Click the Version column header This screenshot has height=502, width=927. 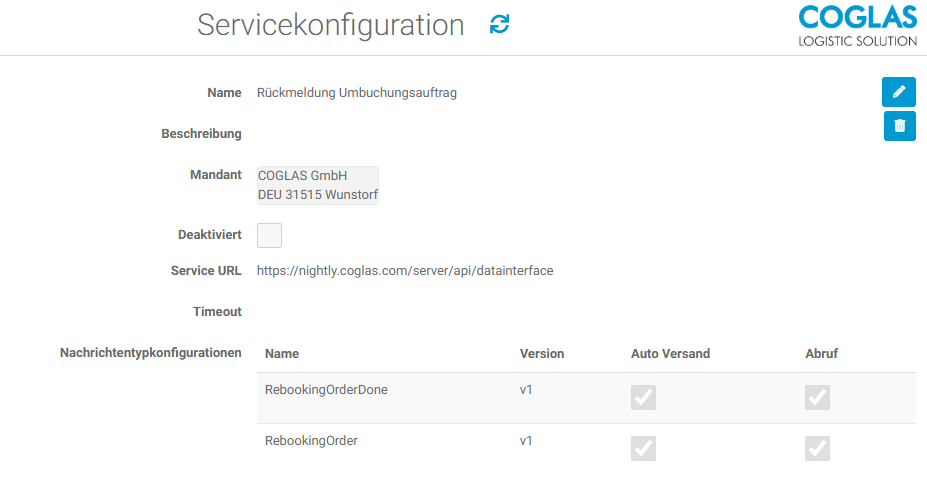click(541, 354)
